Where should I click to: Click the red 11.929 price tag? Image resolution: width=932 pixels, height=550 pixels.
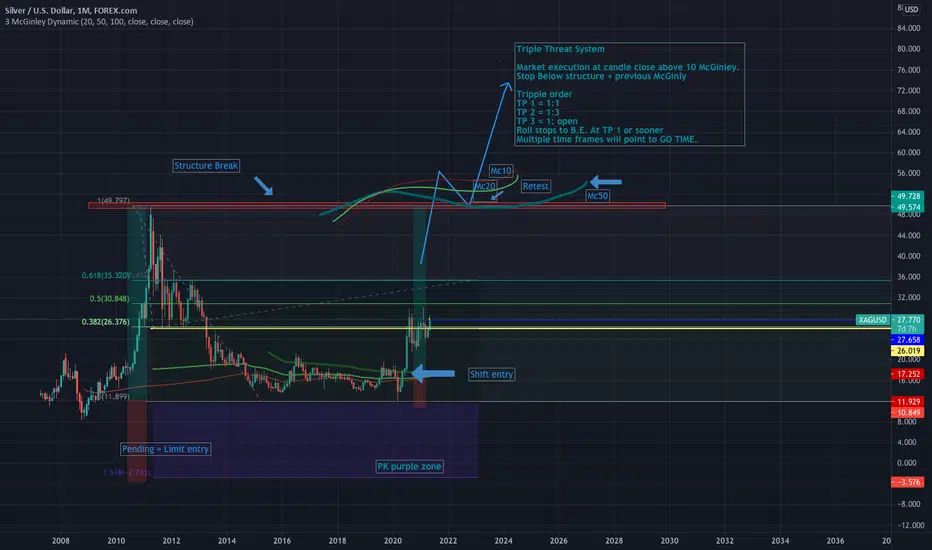(x=908, y=402)
